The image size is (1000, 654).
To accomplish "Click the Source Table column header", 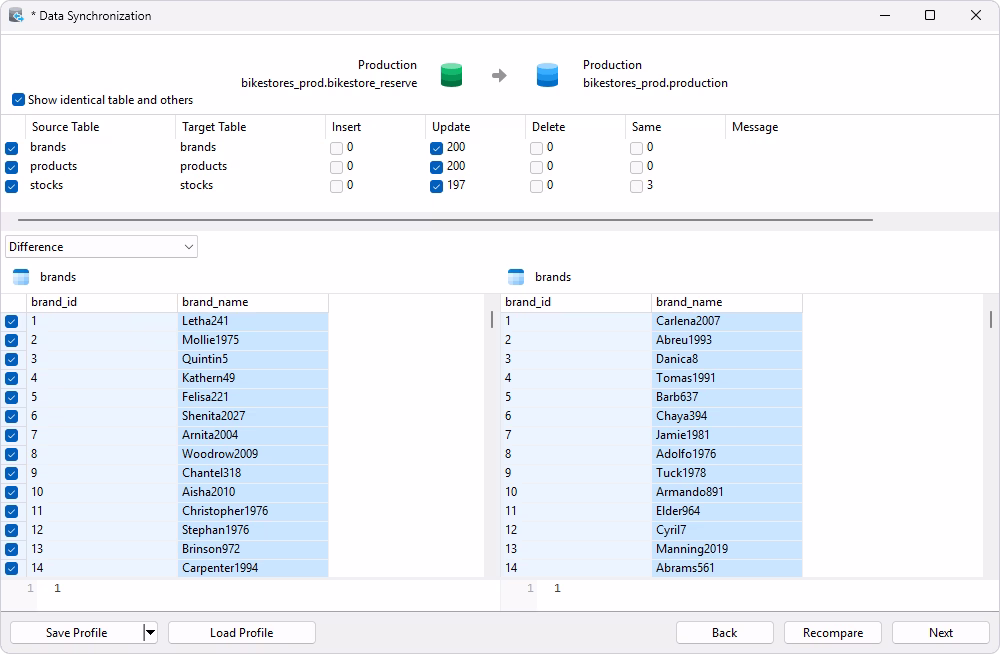I will tap(99, 127).
